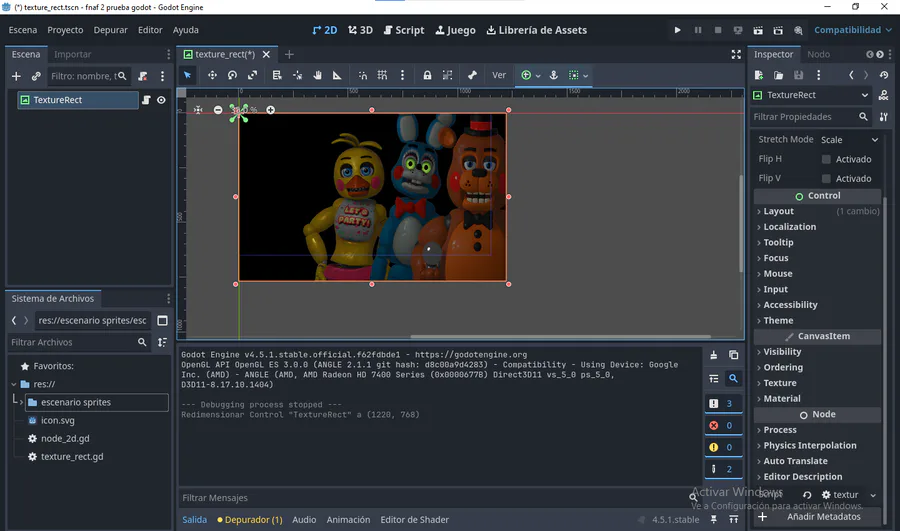Screen dimensions: 900x531
Task: Open the Stretch Mode Scale dropdown
Action: (849, 139)
